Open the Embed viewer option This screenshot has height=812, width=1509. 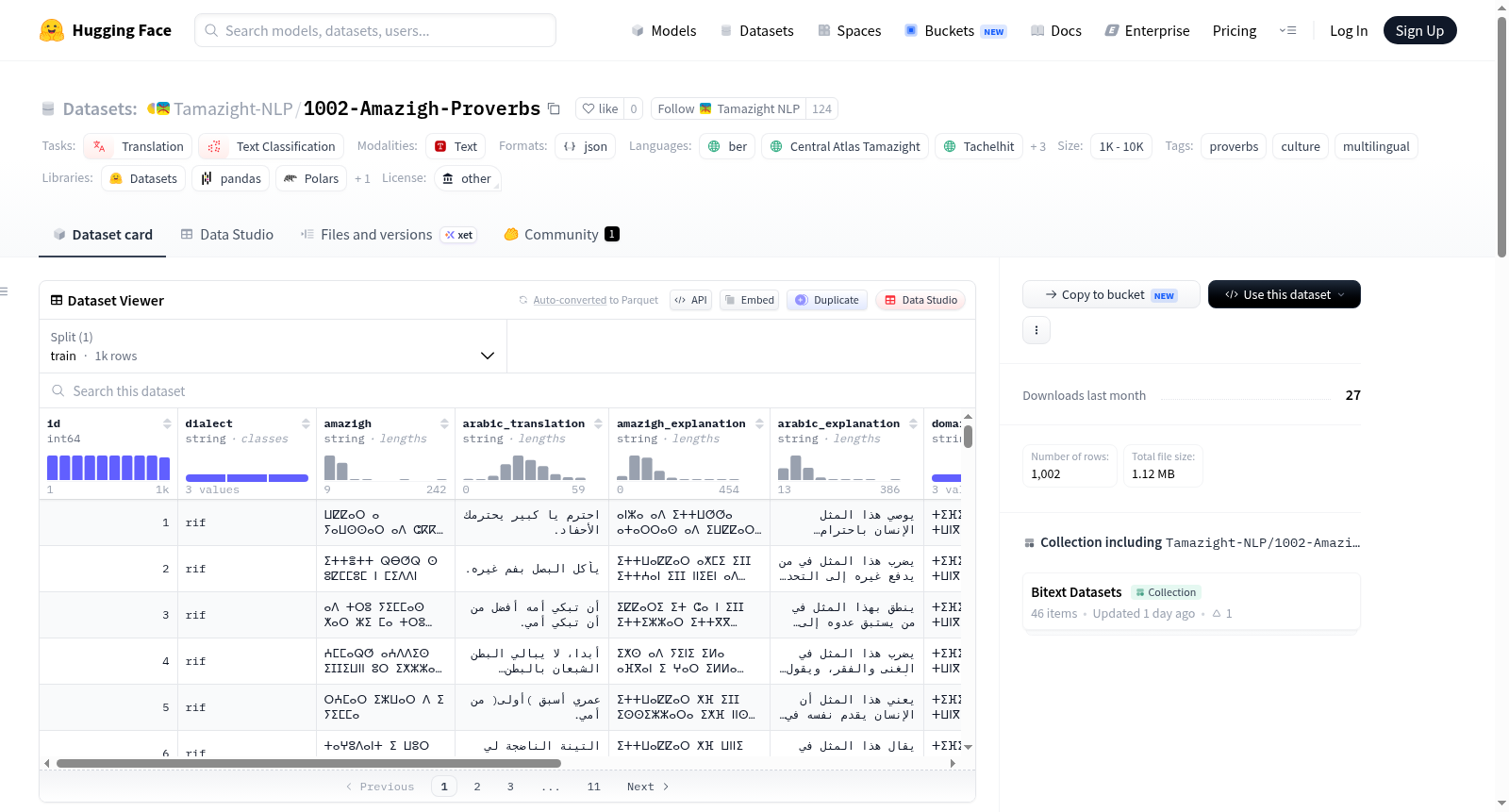pos(750,300)
